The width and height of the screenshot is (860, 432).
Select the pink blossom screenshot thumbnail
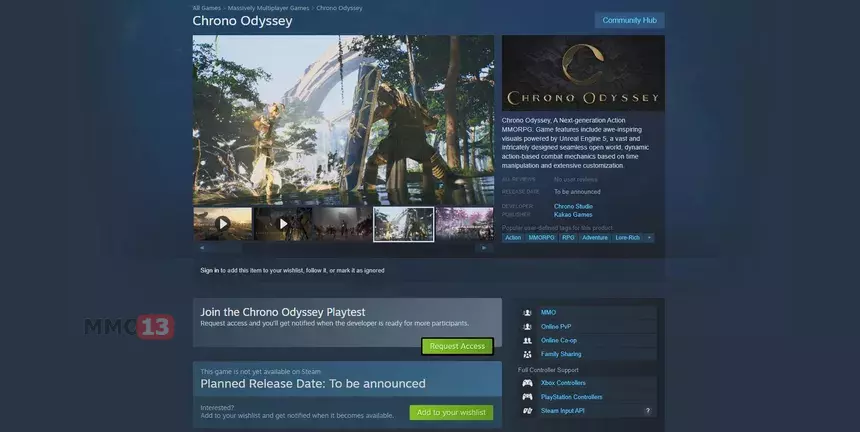[x=465, y=224]
